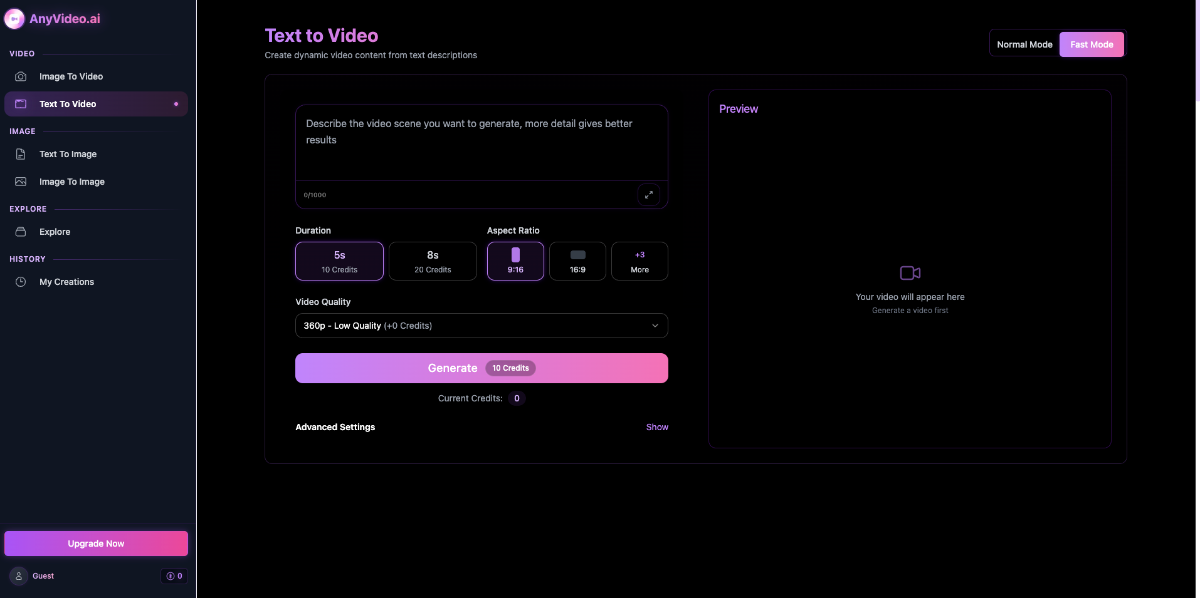The height and width of the screenshot is (598, 1200).
Task: Click the Guest user avatar icon
Action: pyautogui.click(x=18, y=576)
